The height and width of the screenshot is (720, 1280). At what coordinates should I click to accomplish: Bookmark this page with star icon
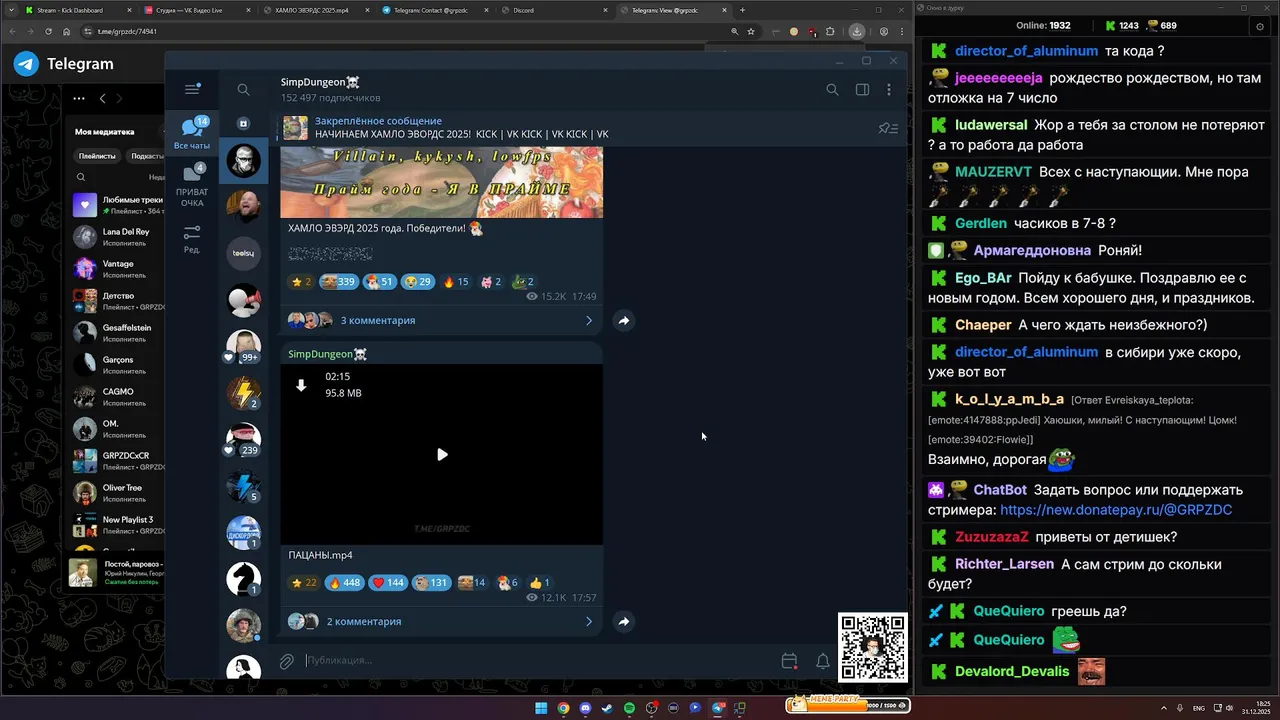[x=750, y=31]
